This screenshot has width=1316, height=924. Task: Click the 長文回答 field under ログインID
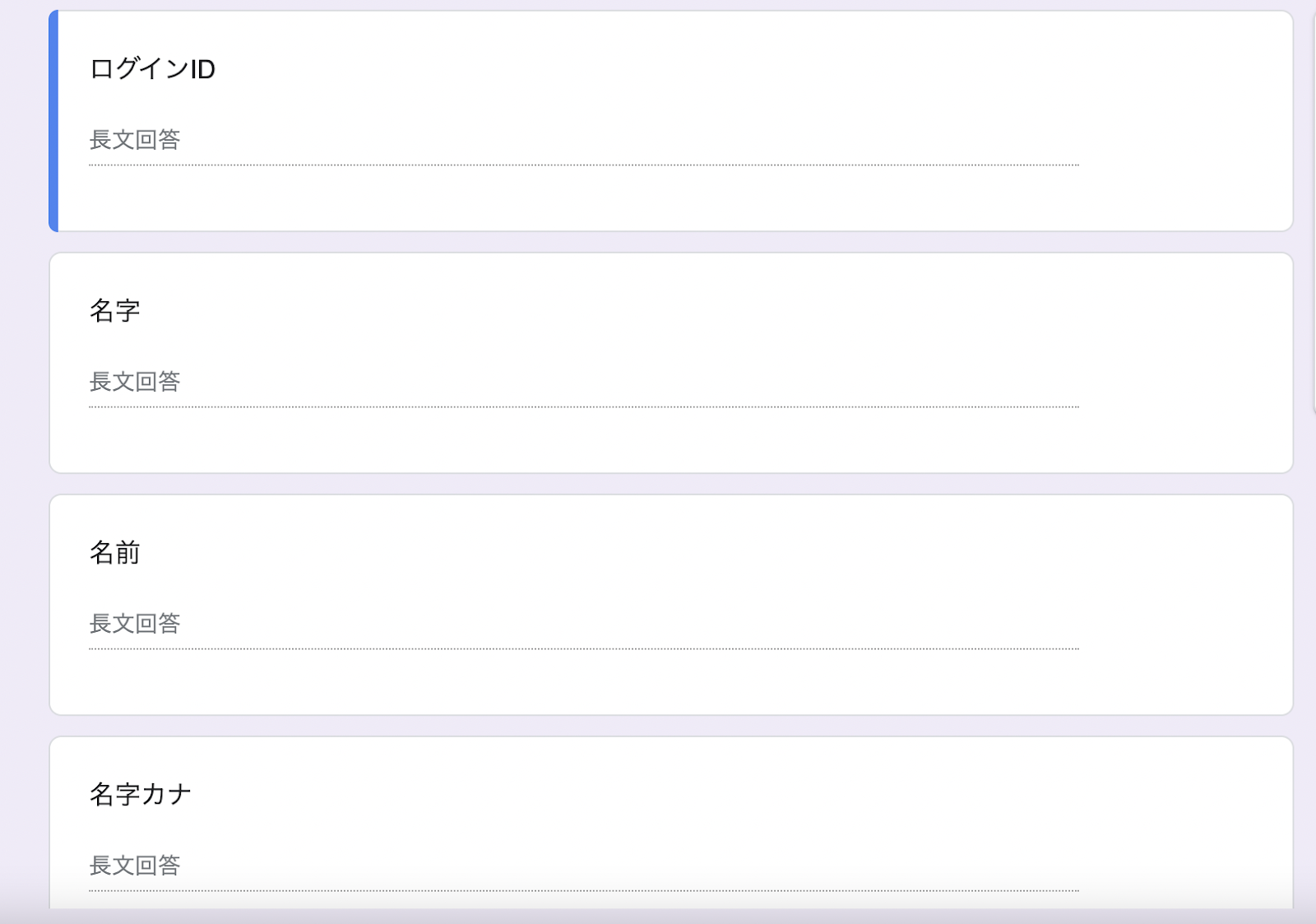[135, 140]
